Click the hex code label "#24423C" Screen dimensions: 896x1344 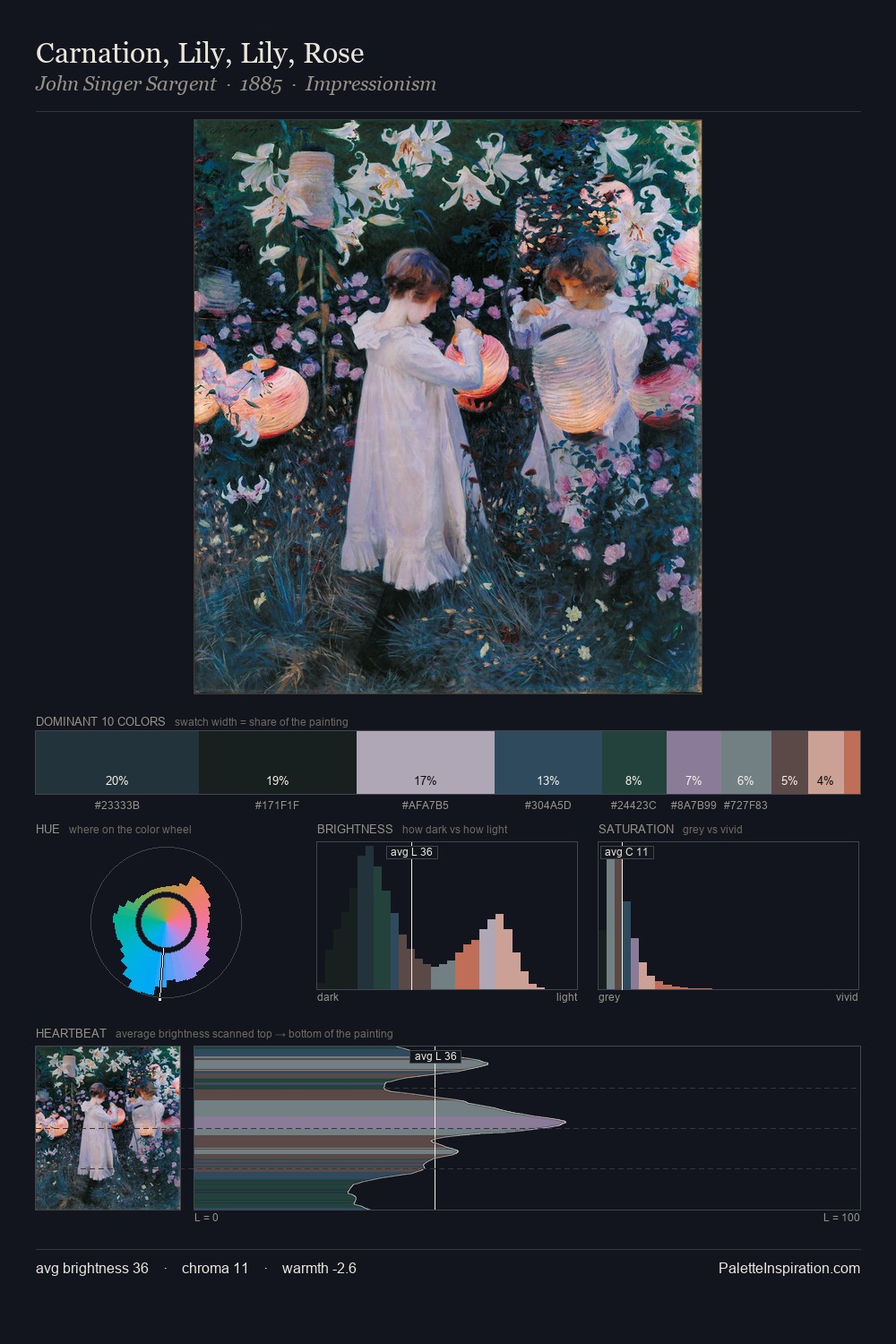633,806
